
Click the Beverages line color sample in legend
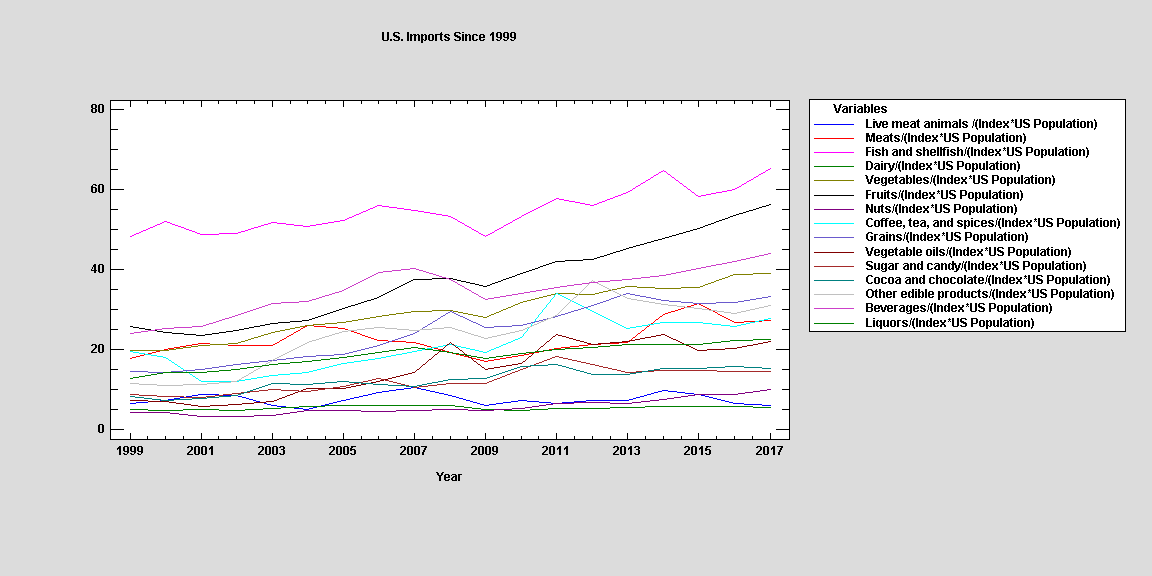click(835, 309)
